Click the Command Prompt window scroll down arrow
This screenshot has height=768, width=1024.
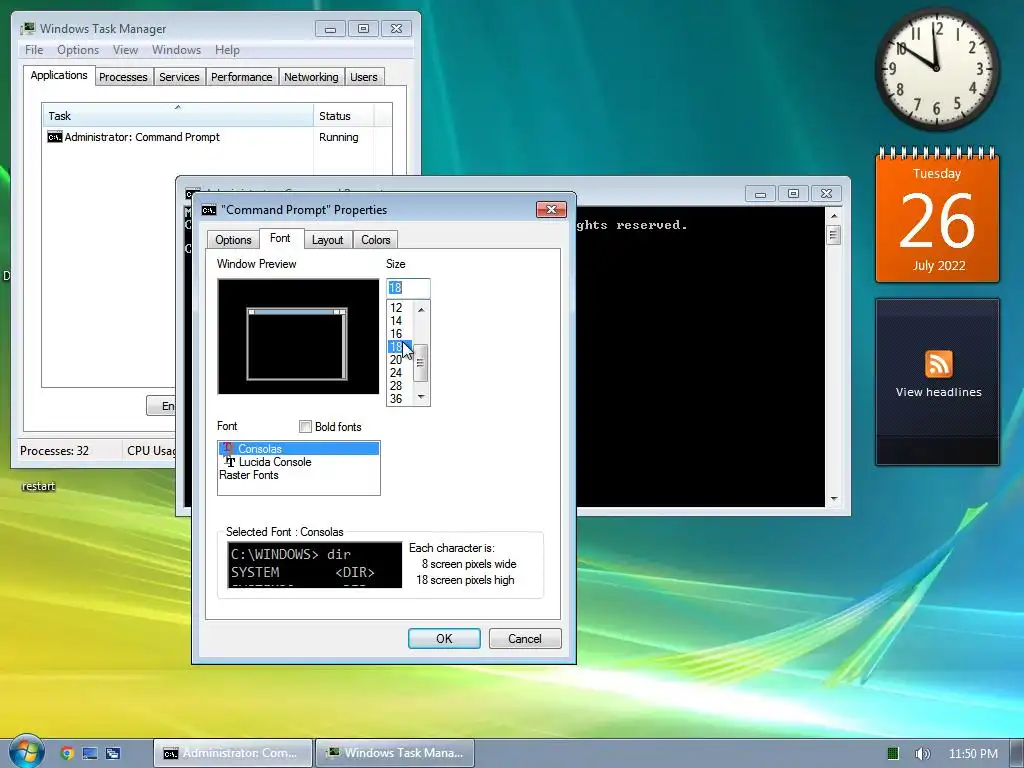[834, 499]
